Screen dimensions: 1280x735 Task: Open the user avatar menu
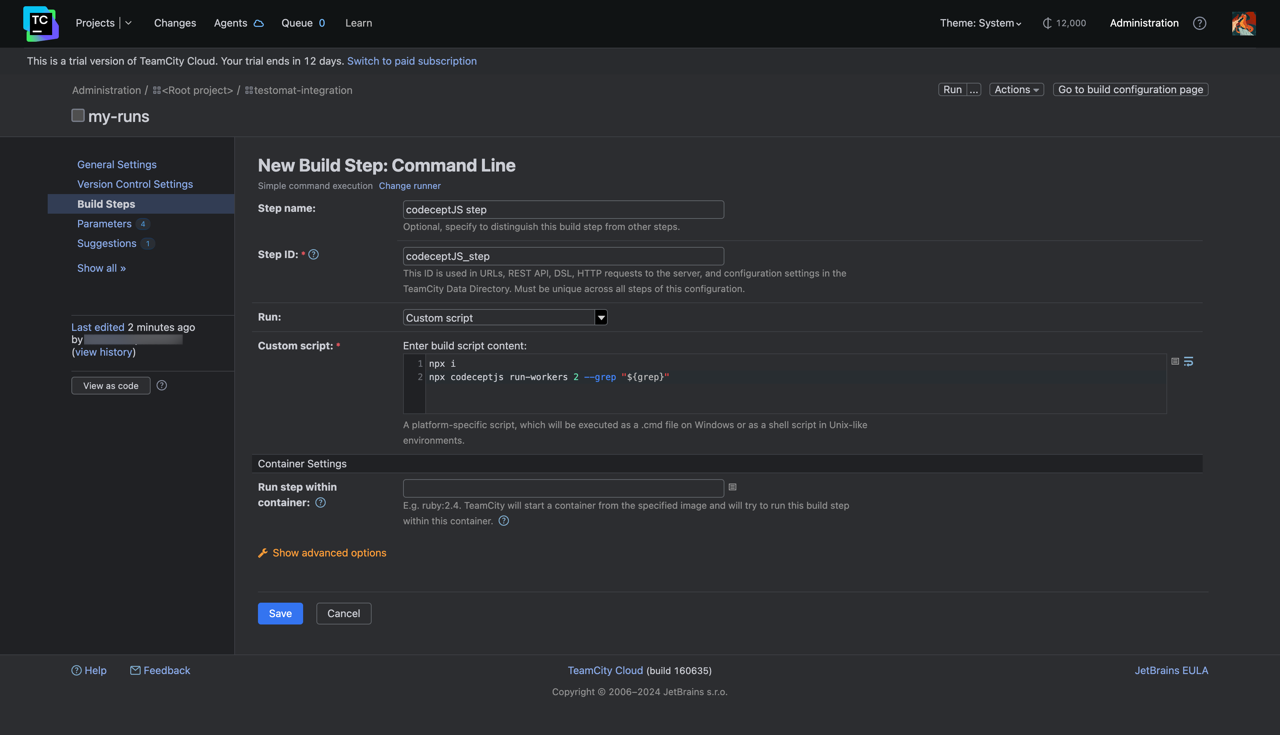pos(1243,23)
